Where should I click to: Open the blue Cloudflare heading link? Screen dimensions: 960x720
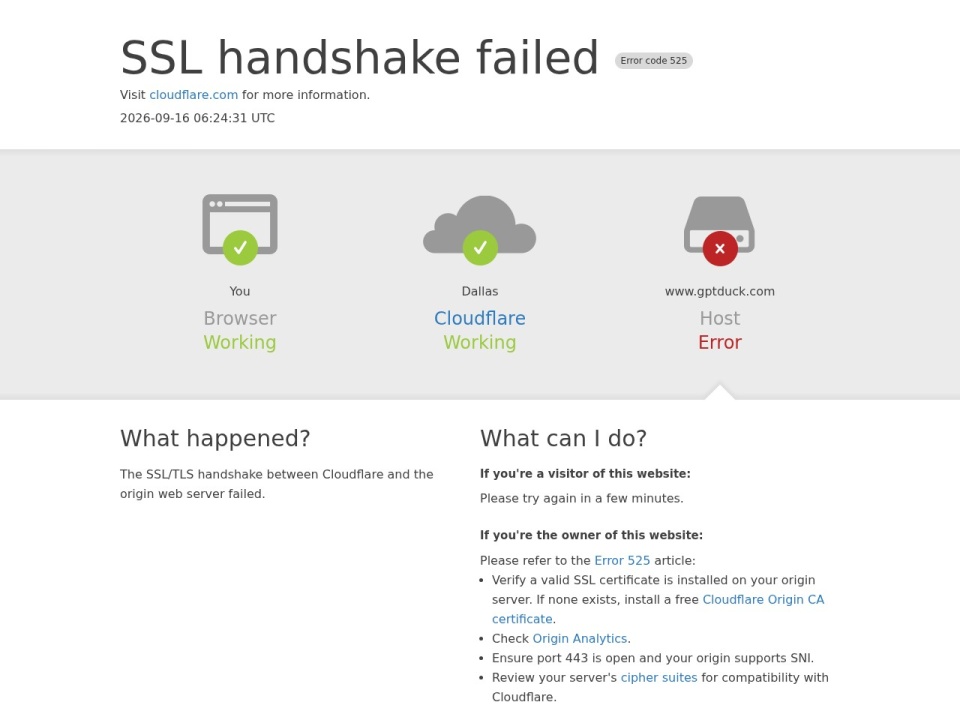pyautogui.click(x=480, y=318)
